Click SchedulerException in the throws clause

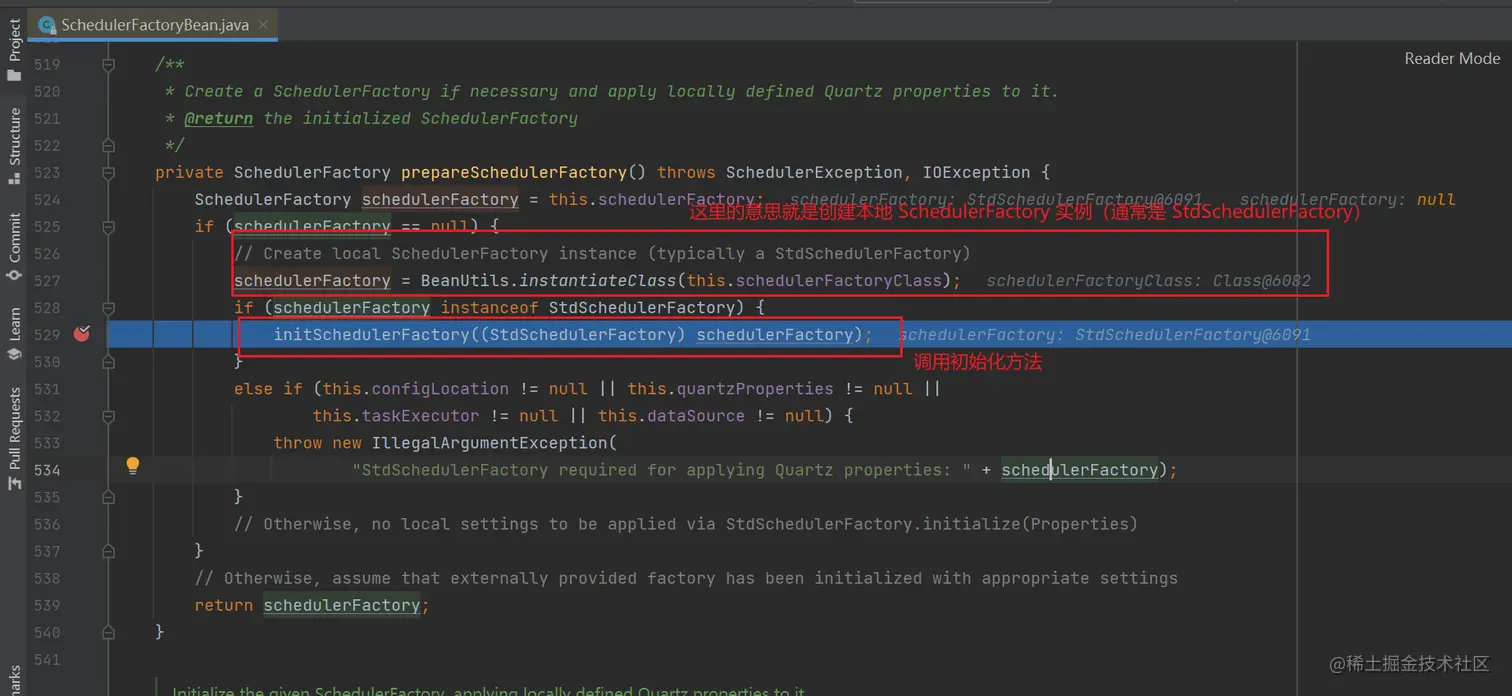tap(814, 172)
